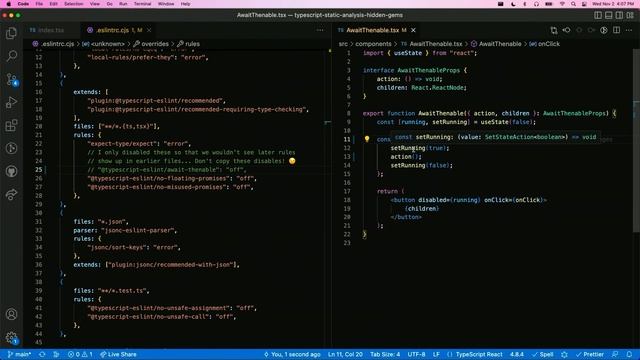Click the components breadcrumb
640x360 pixels.
(373, 44)
